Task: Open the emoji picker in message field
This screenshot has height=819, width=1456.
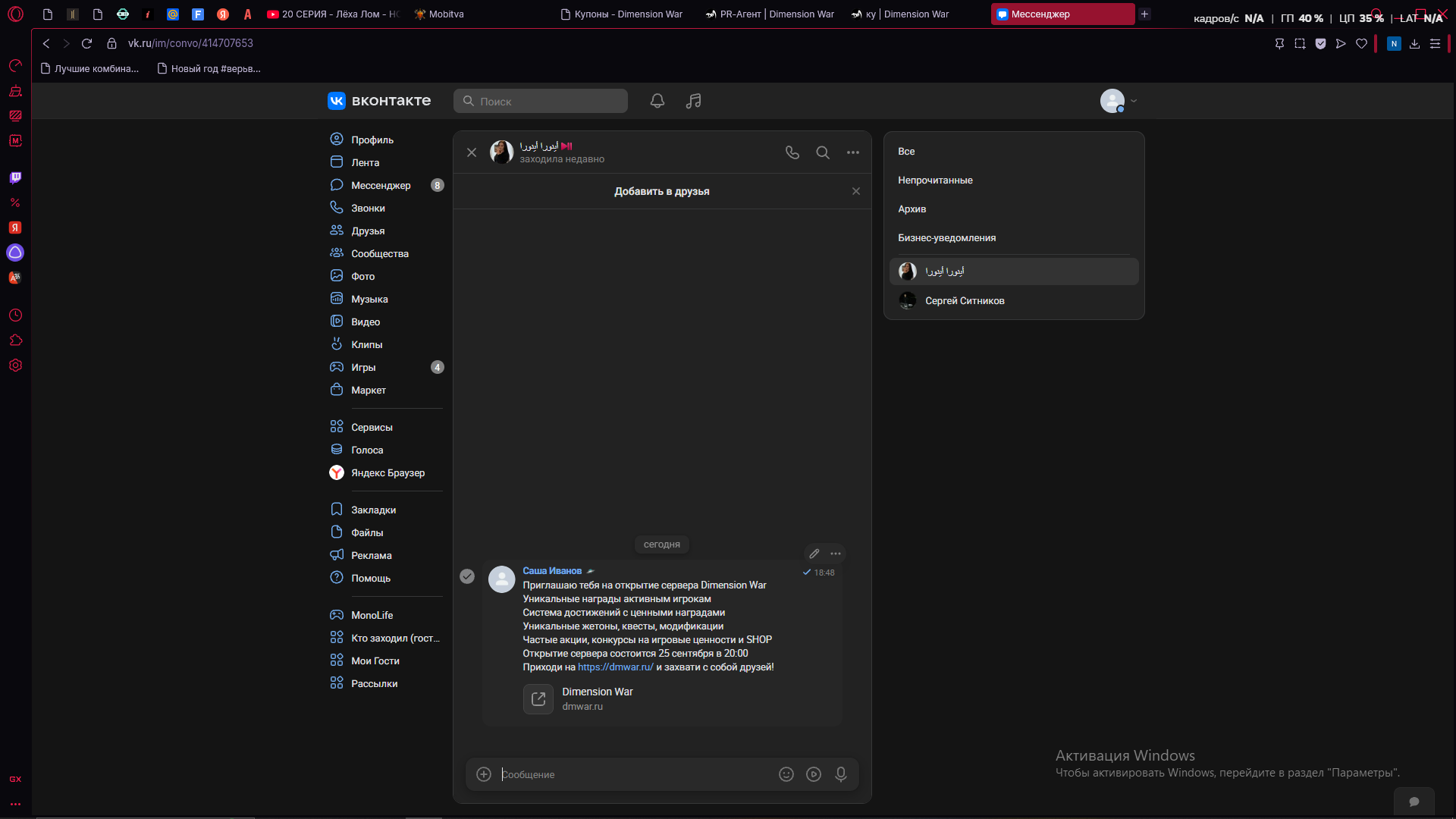Action: 786,774
